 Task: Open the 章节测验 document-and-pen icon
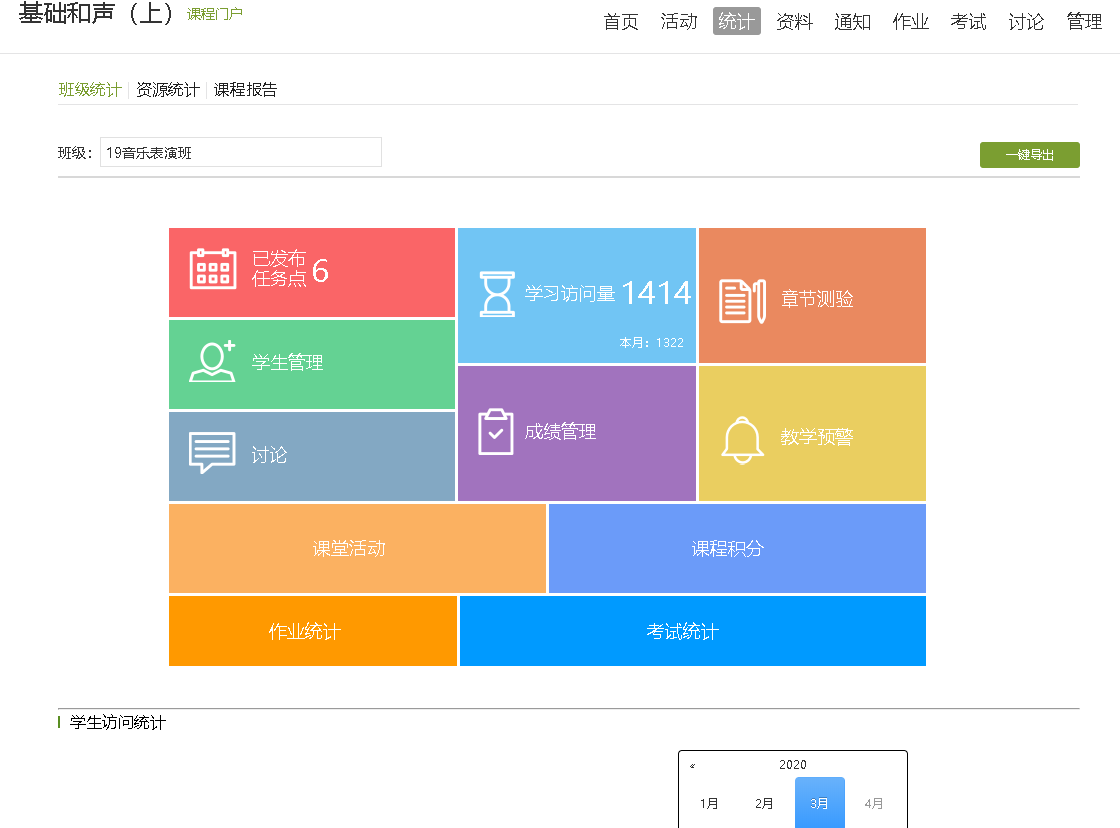742,300
